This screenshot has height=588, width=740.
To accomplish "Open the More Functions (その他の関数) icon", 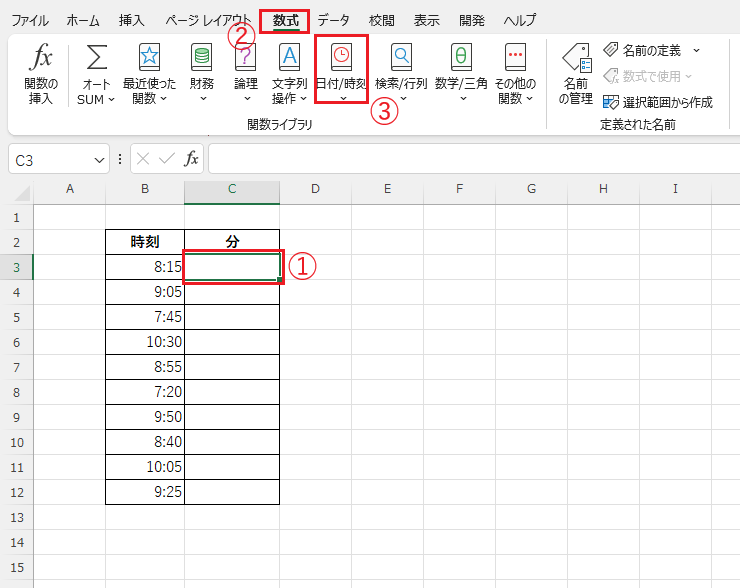I will coord(515,57).
